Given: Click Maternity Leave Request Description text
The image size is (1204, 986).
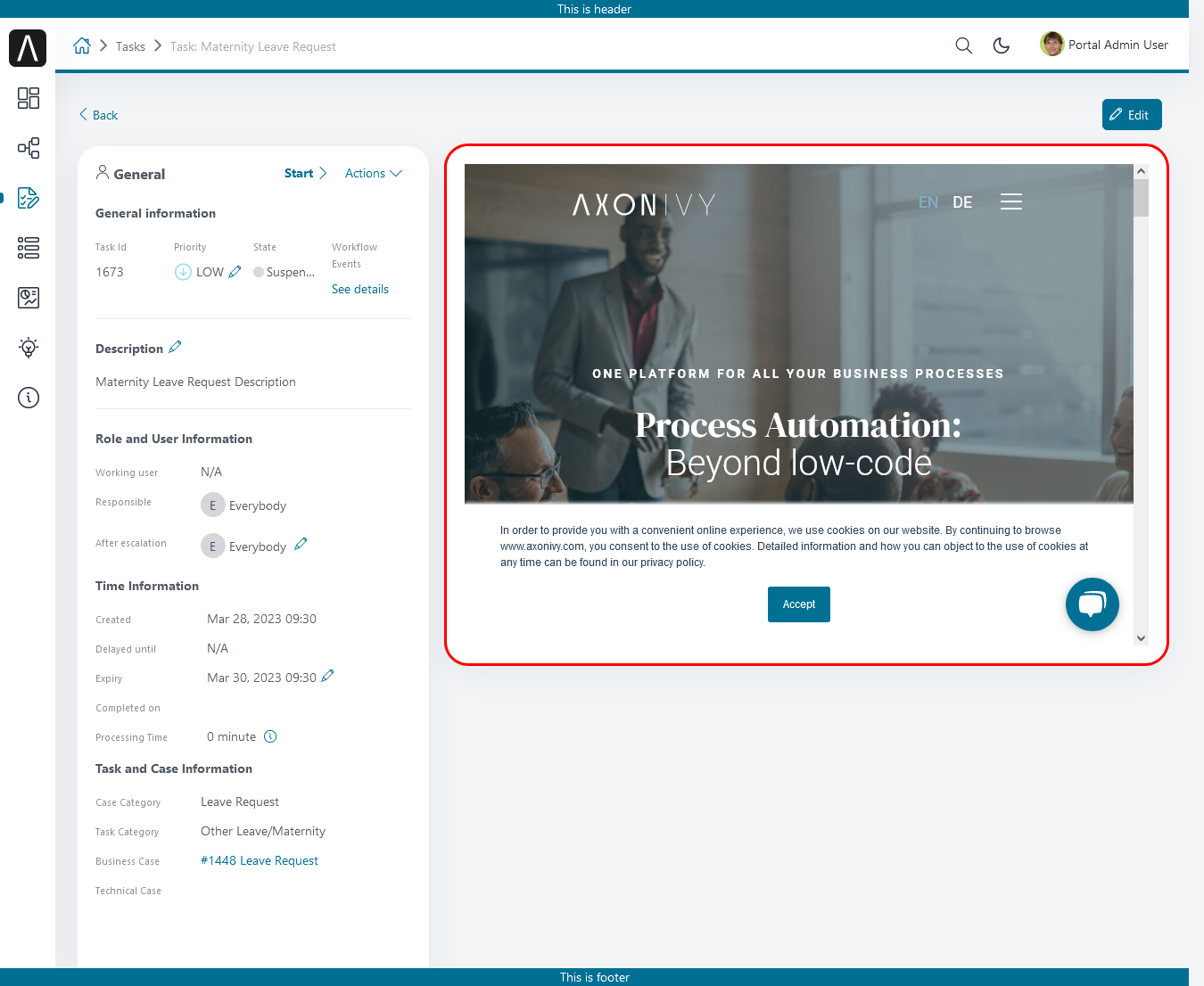Looking at the screenshot, I should click(x=195, y=382).
